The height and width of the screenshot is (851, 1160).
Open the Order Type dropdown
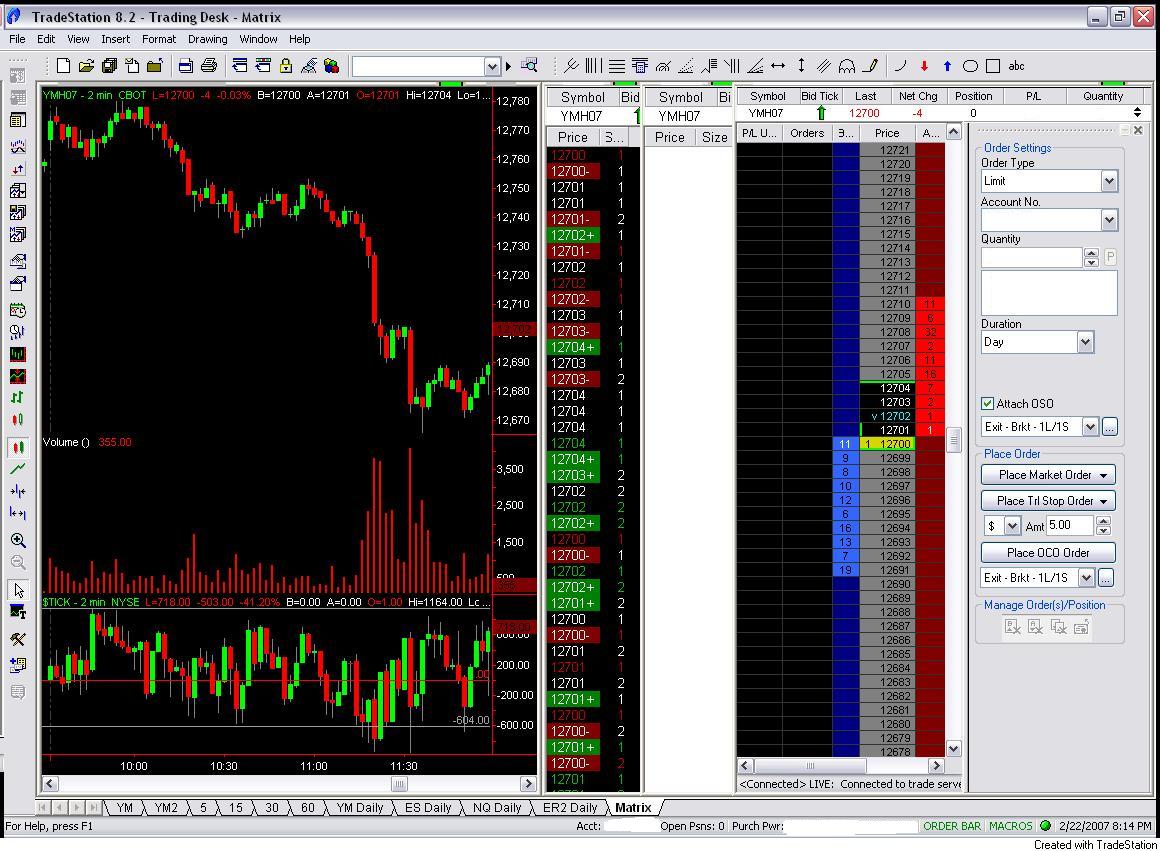(1108, 181)
